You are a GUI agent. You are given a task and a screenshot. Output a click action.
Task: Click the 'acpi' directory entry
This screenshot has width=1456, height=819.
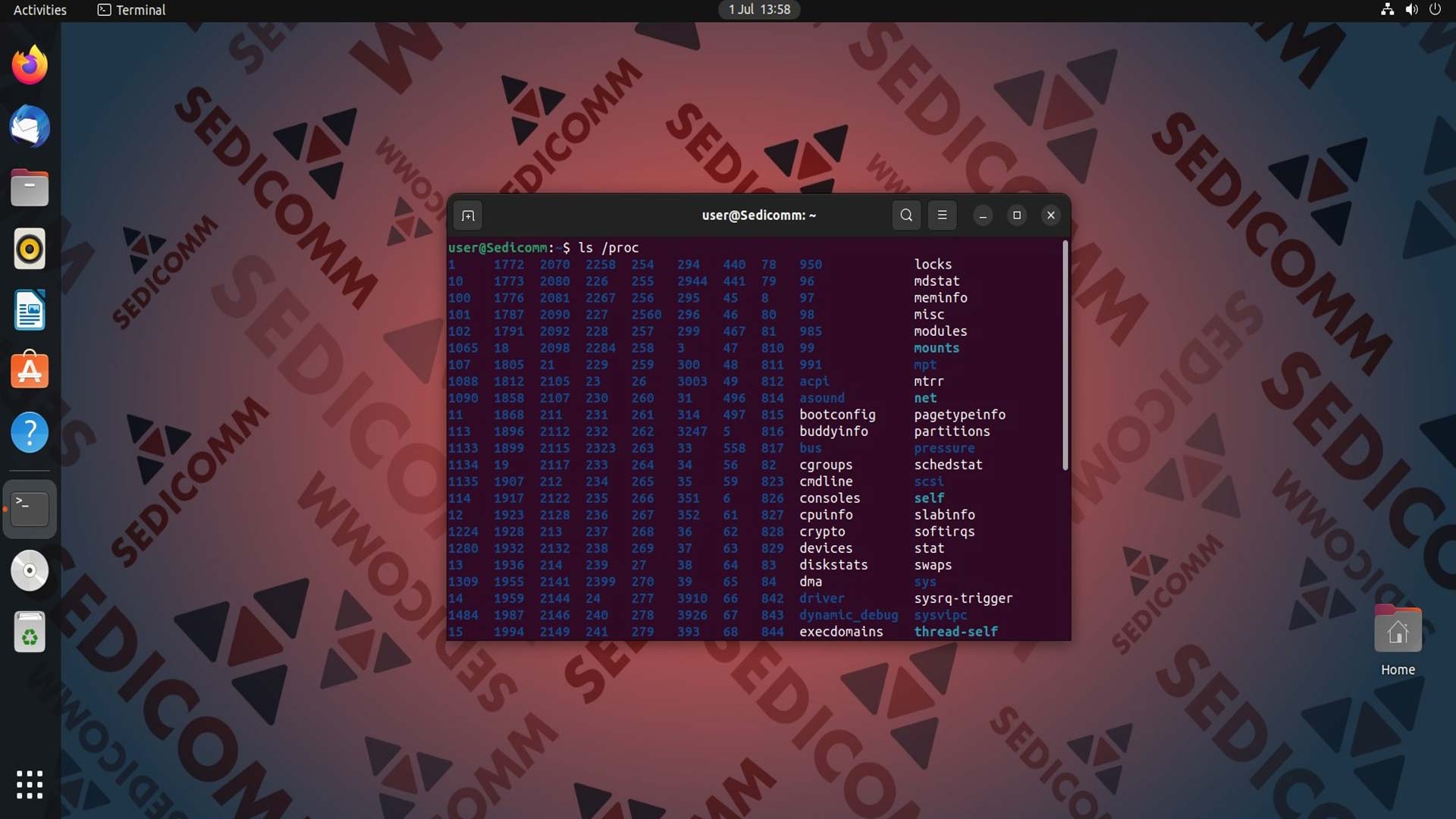tap(814, 381)
